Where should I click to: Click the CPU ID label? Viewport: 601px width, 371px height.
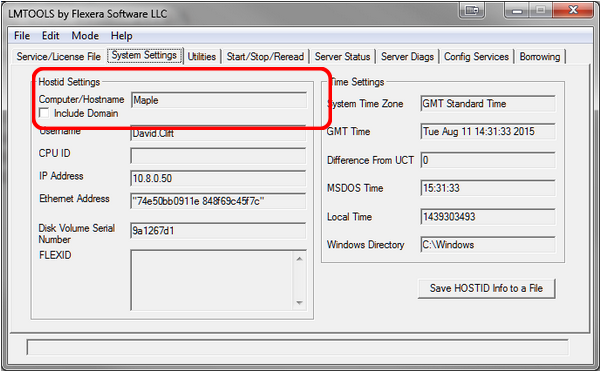54,153
